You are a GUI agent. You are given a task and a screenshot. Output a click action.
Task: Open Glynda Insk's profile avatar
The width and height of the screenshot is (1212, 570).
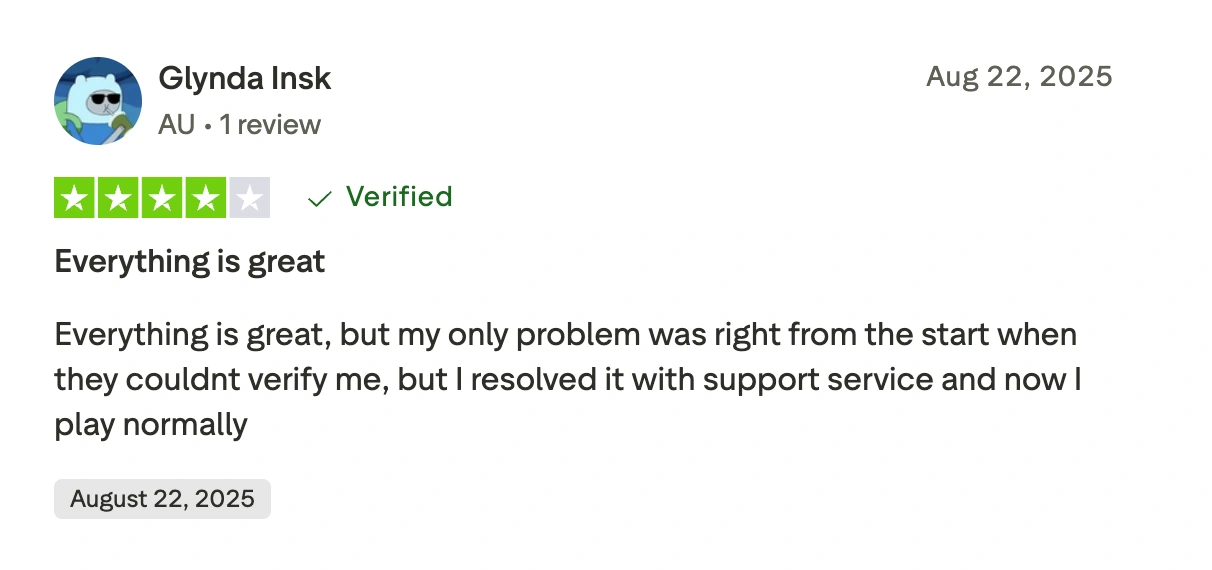(97, 101)
